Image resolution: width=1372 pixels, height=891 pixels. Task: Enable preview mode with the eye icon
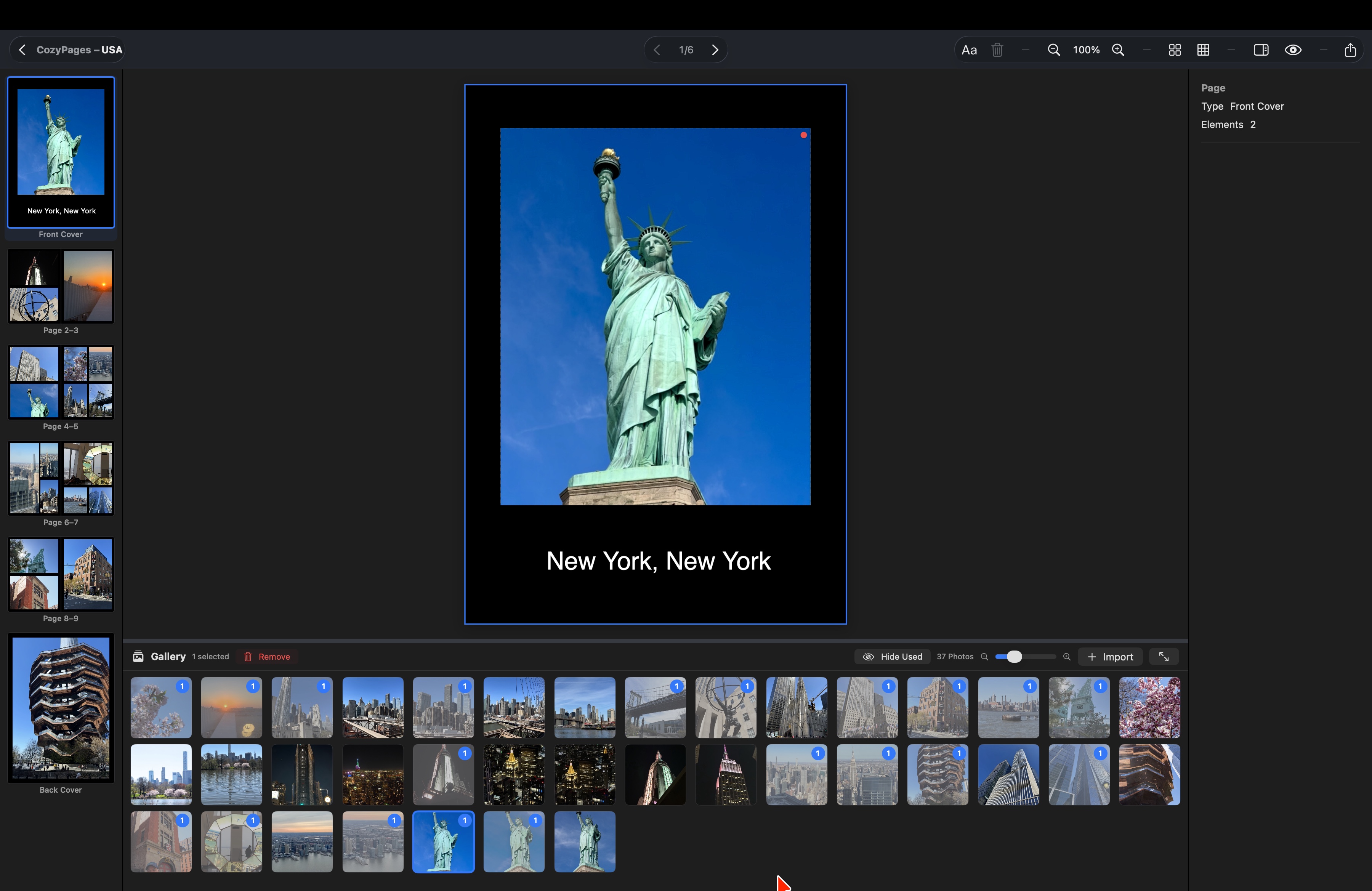pos(1293,50)
